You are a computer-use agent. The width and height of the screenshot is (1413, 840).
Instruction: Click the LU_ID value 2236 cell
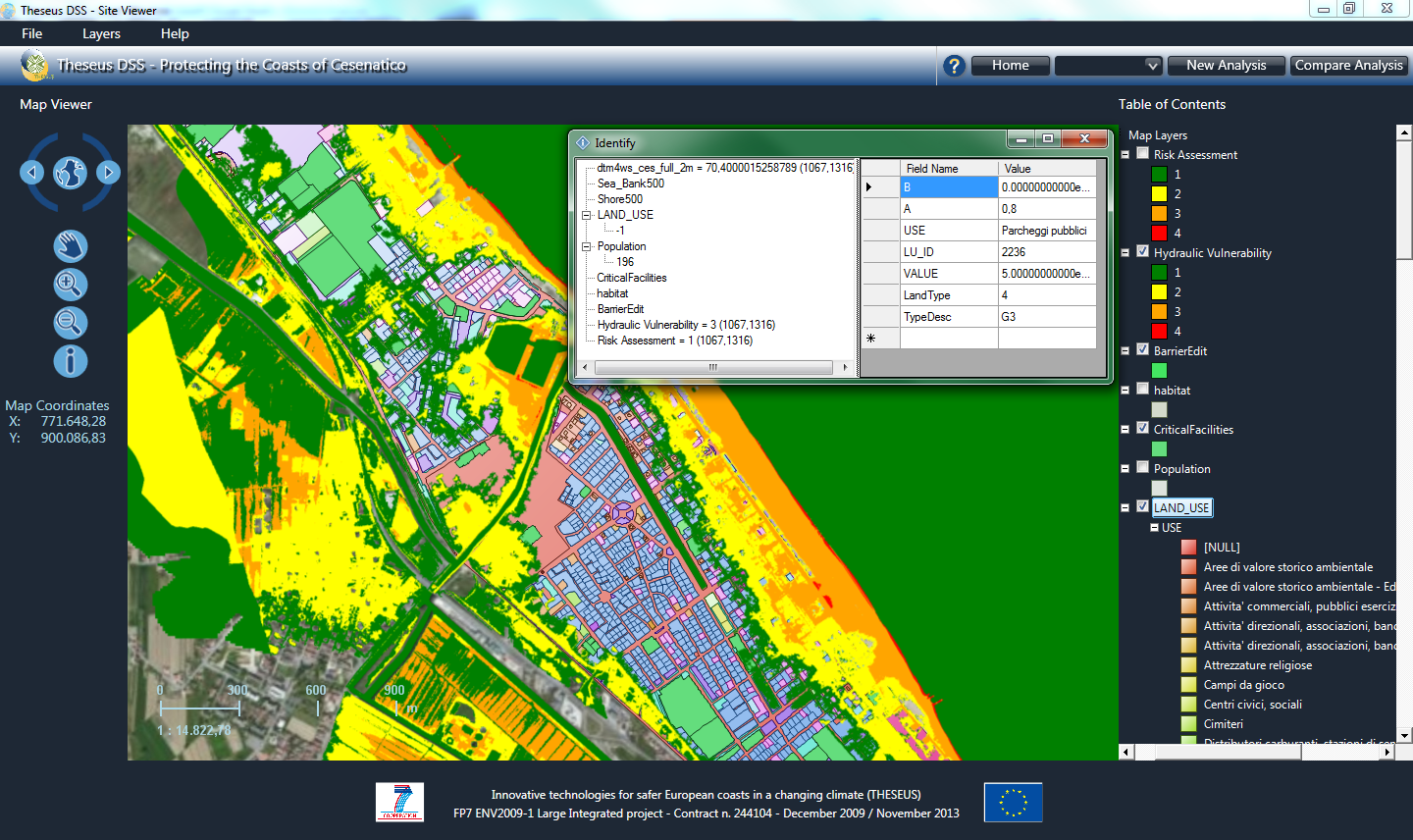[x=1046, y=252]
